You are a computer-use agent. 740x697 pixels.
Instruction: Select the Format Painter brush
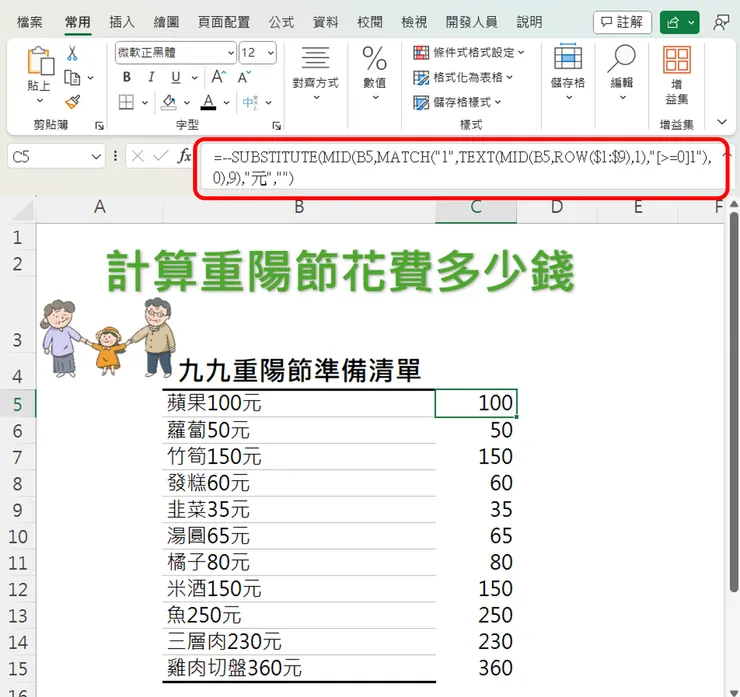(72, 102)
